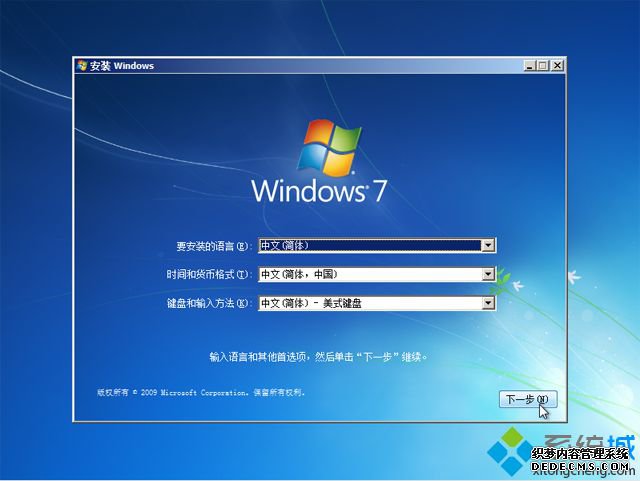Click the 下一步 (N) button

click(x=528, y=399)
